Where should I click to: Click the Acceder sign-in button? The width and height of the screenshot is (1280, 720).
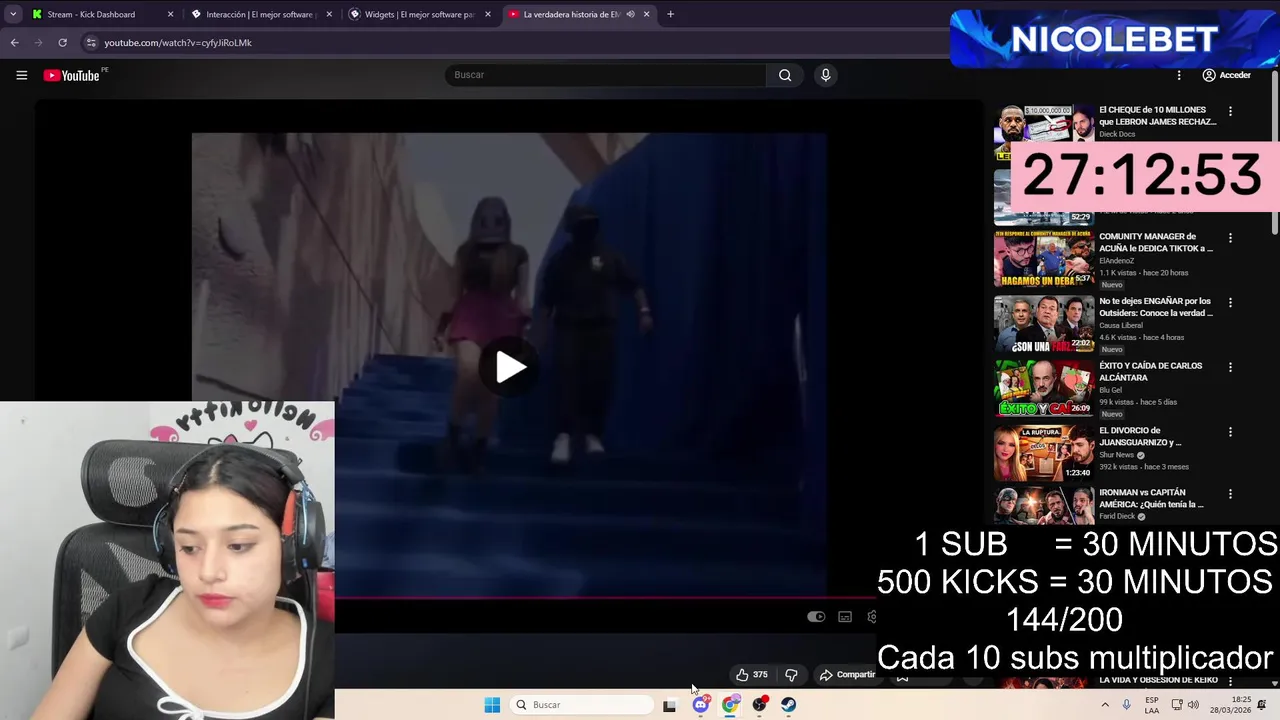(x=1227, y=75)
